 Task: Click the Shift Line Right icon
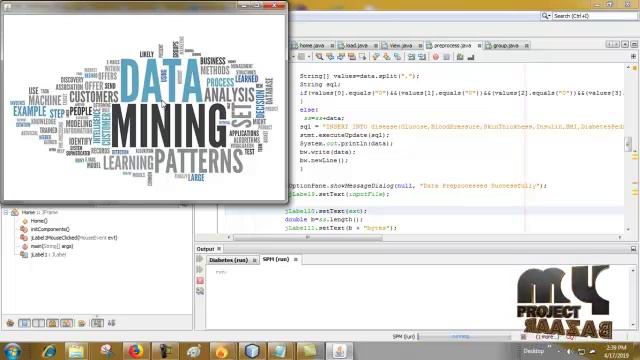pyautogui.click(x=422, y=57)
